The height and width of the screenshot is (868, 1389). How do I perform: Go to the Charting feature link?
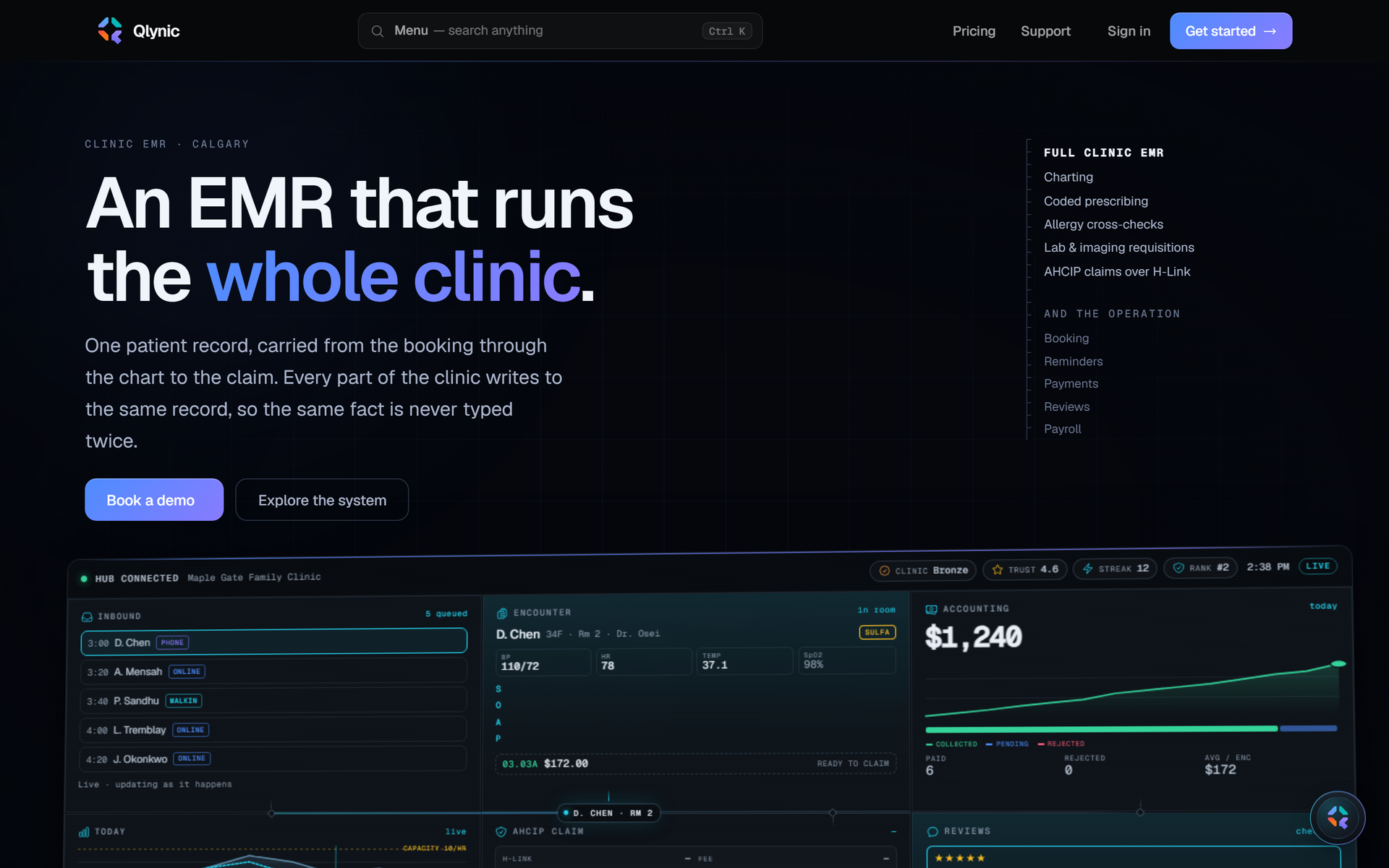1068,177
